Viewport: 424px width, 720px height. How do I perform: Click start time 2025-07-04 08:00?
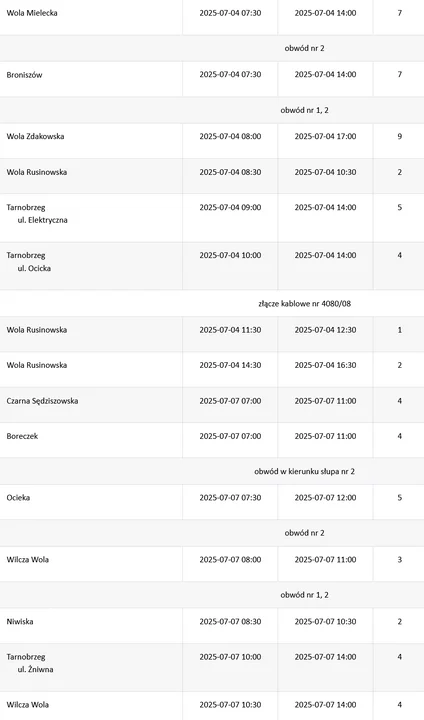[230, 136]
